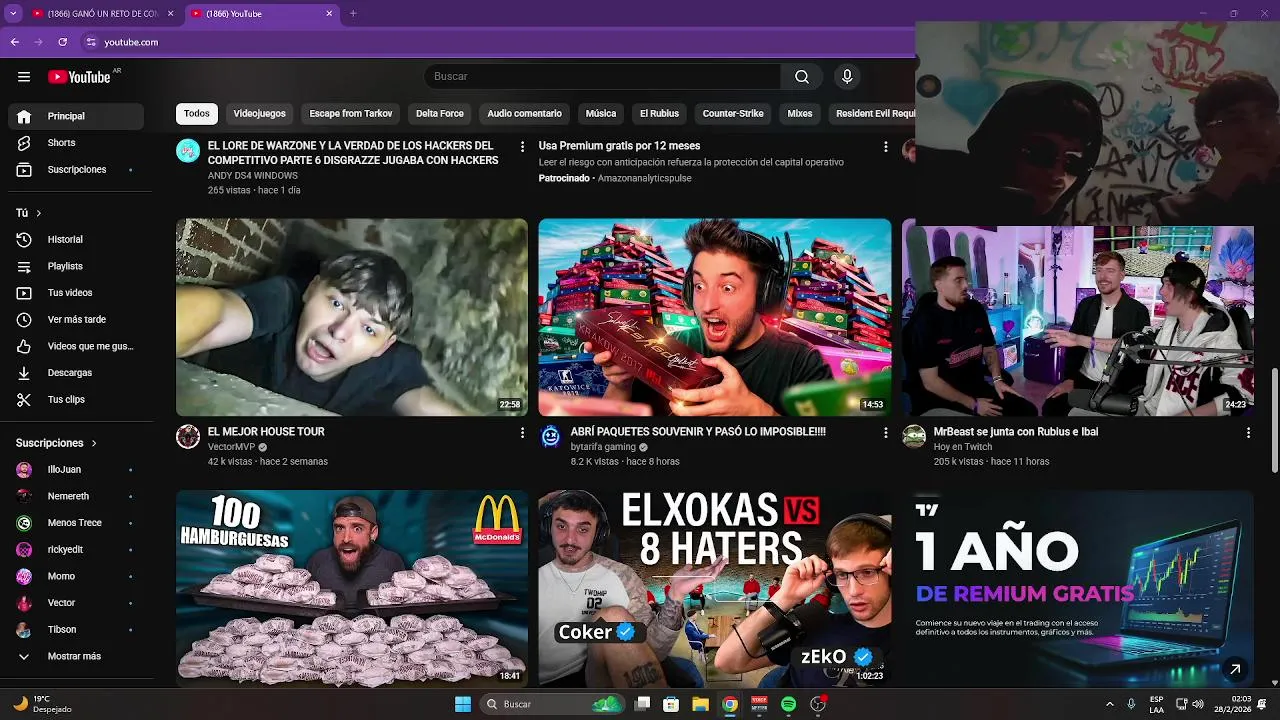Open 100 Hamburguesas McDonald's video thumbnail
This screenshot has height=720, width=1280.
352,588
